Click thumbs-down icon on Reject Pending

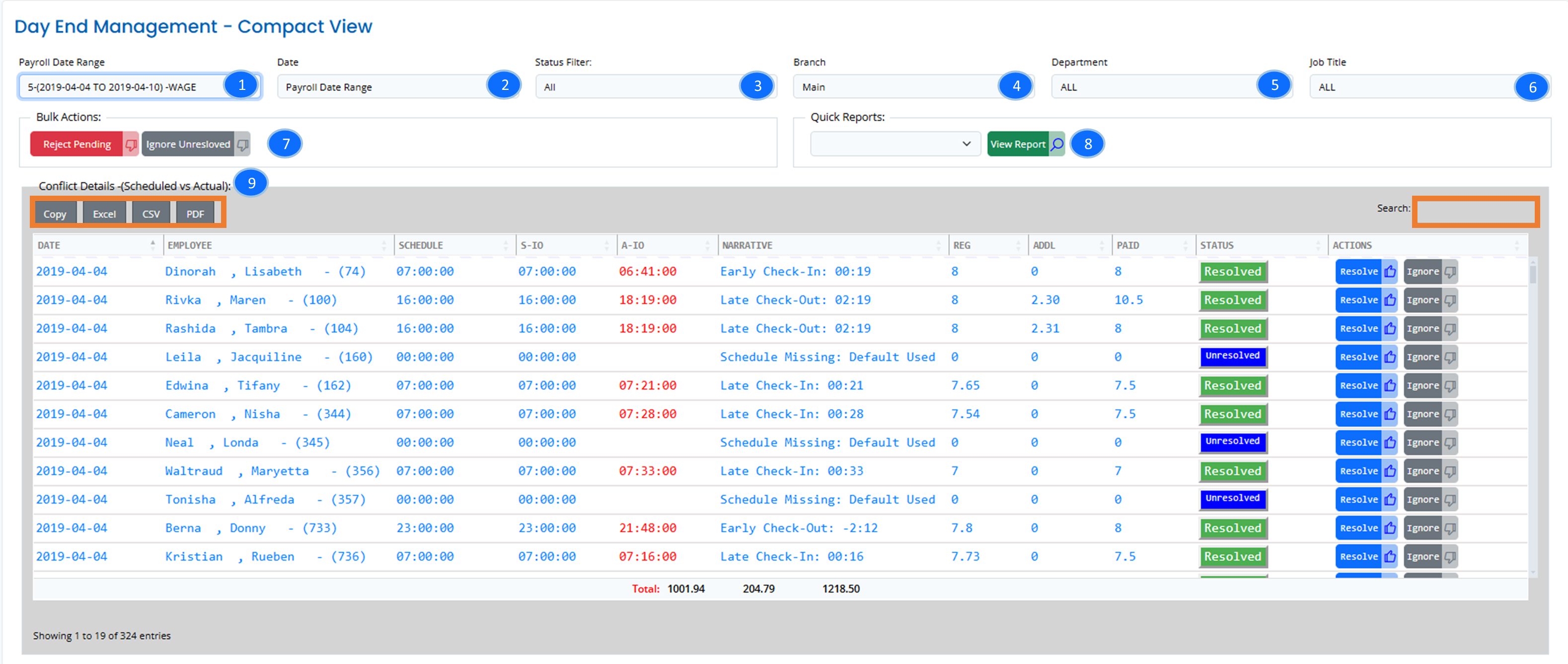point(131,144)
